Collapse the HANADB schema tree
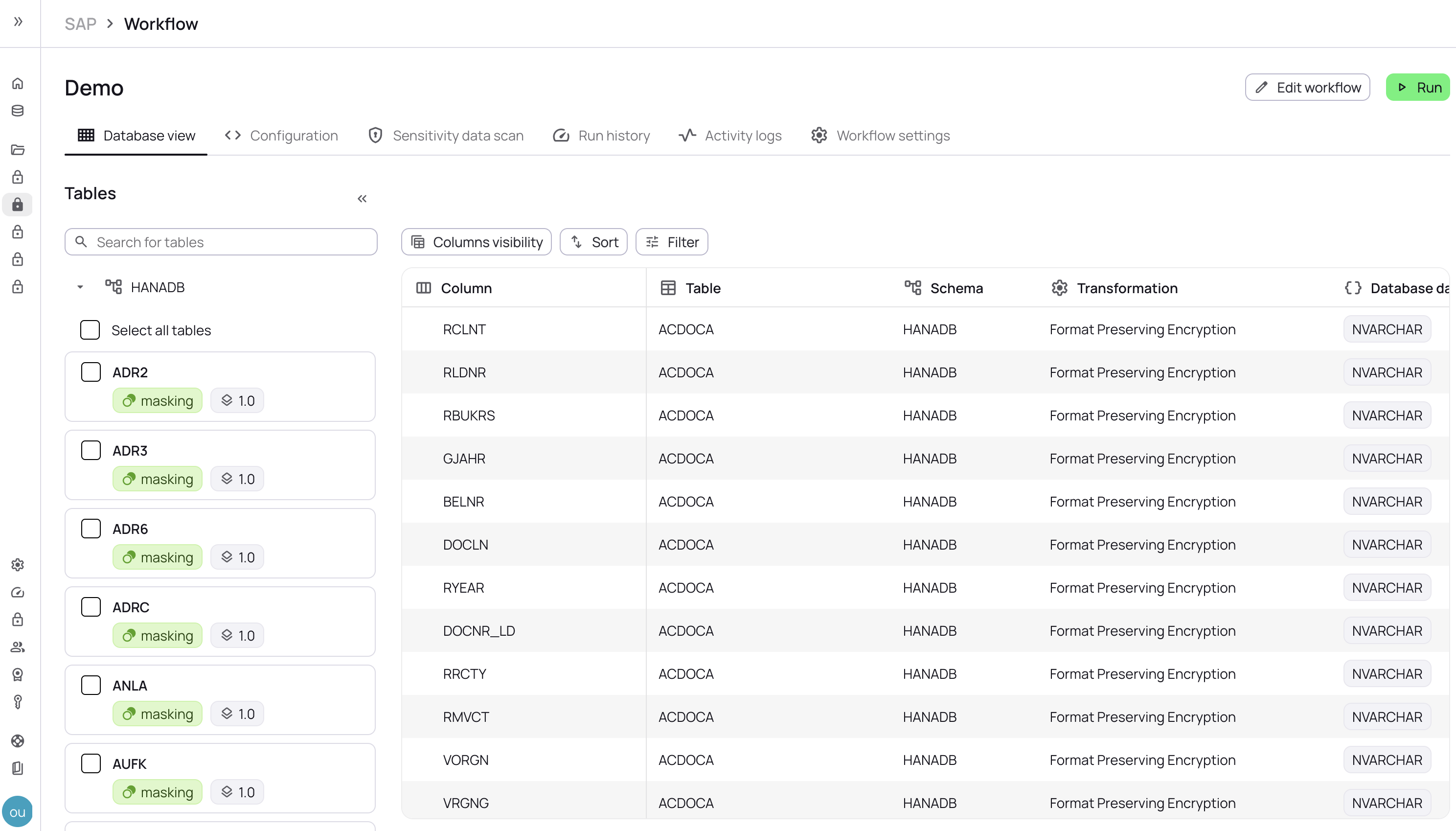Image resolution: width=1456 pixels, height=831 pixels. click(x=79, y=286)
